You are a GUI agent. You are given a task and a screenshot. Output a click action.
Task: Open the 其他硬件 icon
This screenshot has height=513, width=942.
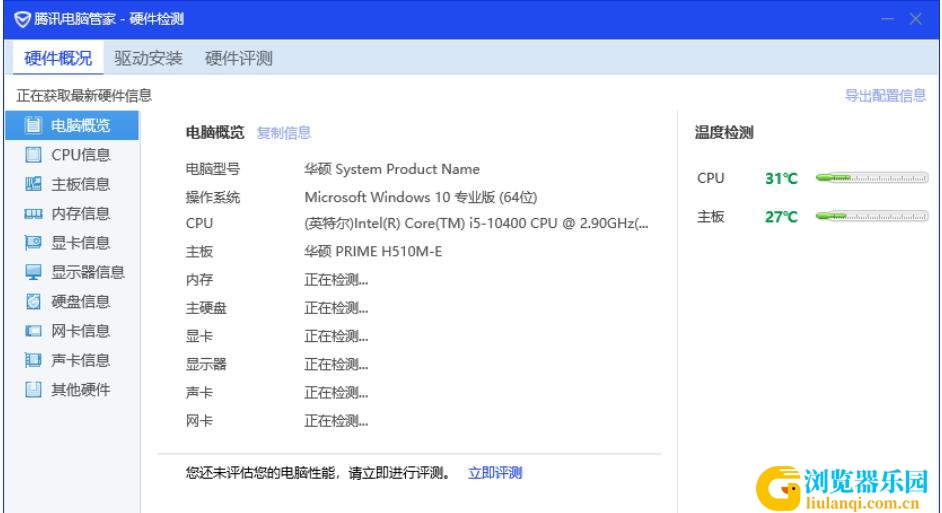click(x=33, y=389)
